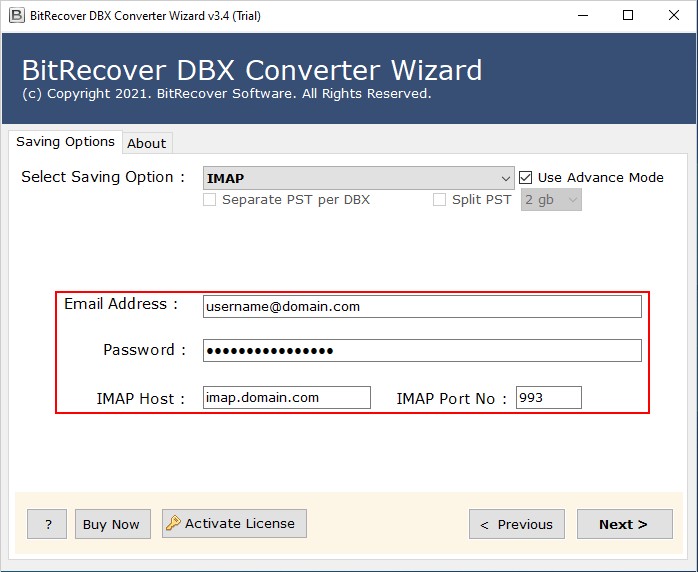Image resolution: width=698 pixels, height=572 pixels.
Task: Expand the Select Saving Option dropdown
Action: click(x=358, y=178)
